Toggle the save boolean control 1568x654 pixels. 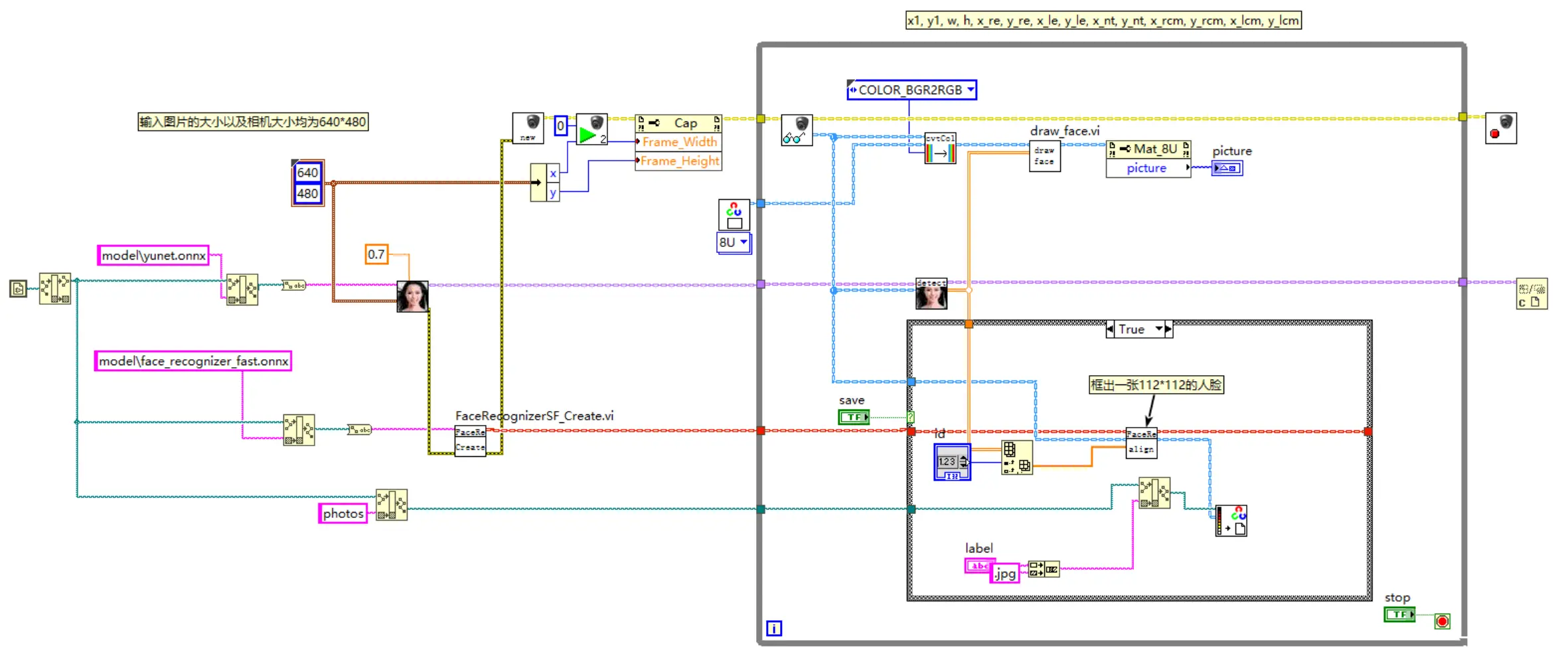(854, 417)
